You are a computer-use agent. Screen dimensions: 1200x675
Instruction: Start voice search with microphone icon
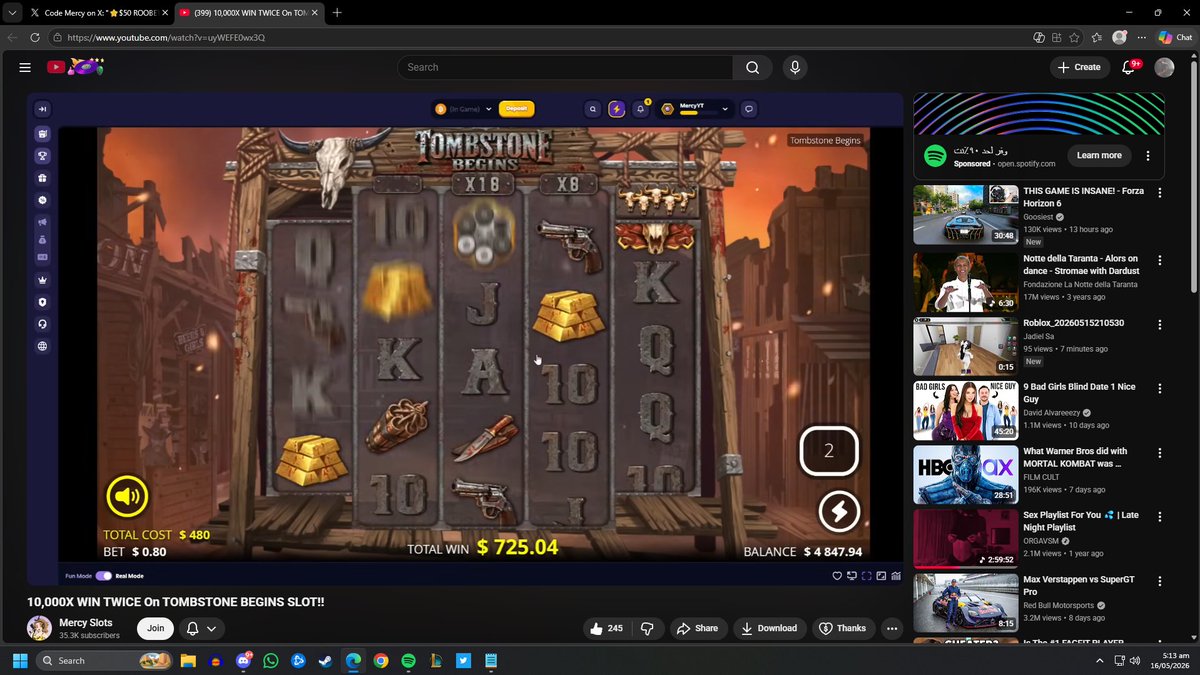coord(794,67)
